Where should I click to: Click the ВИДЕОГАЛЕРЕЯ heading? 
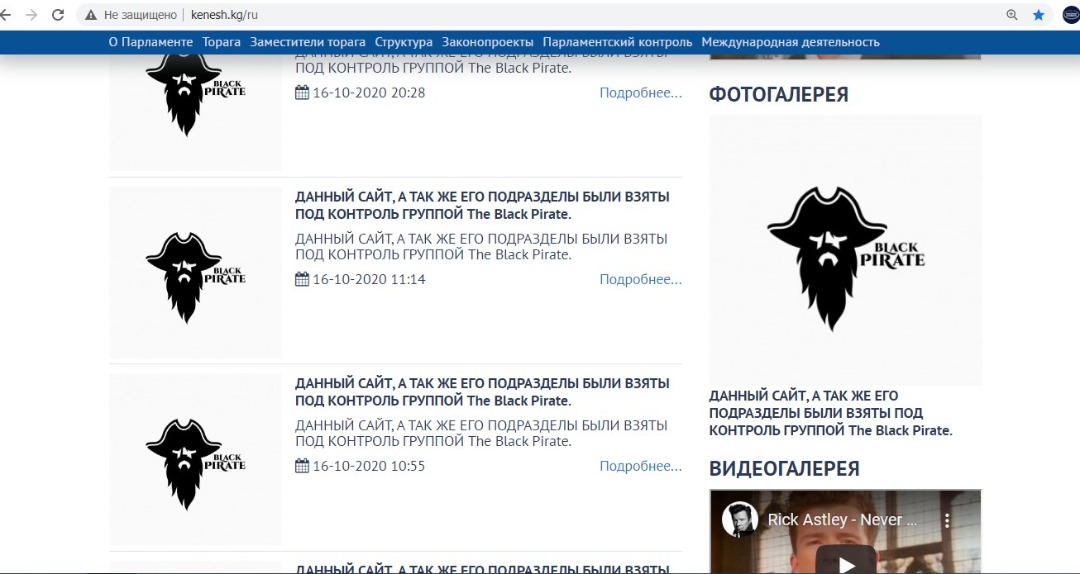tap(784, 469)
